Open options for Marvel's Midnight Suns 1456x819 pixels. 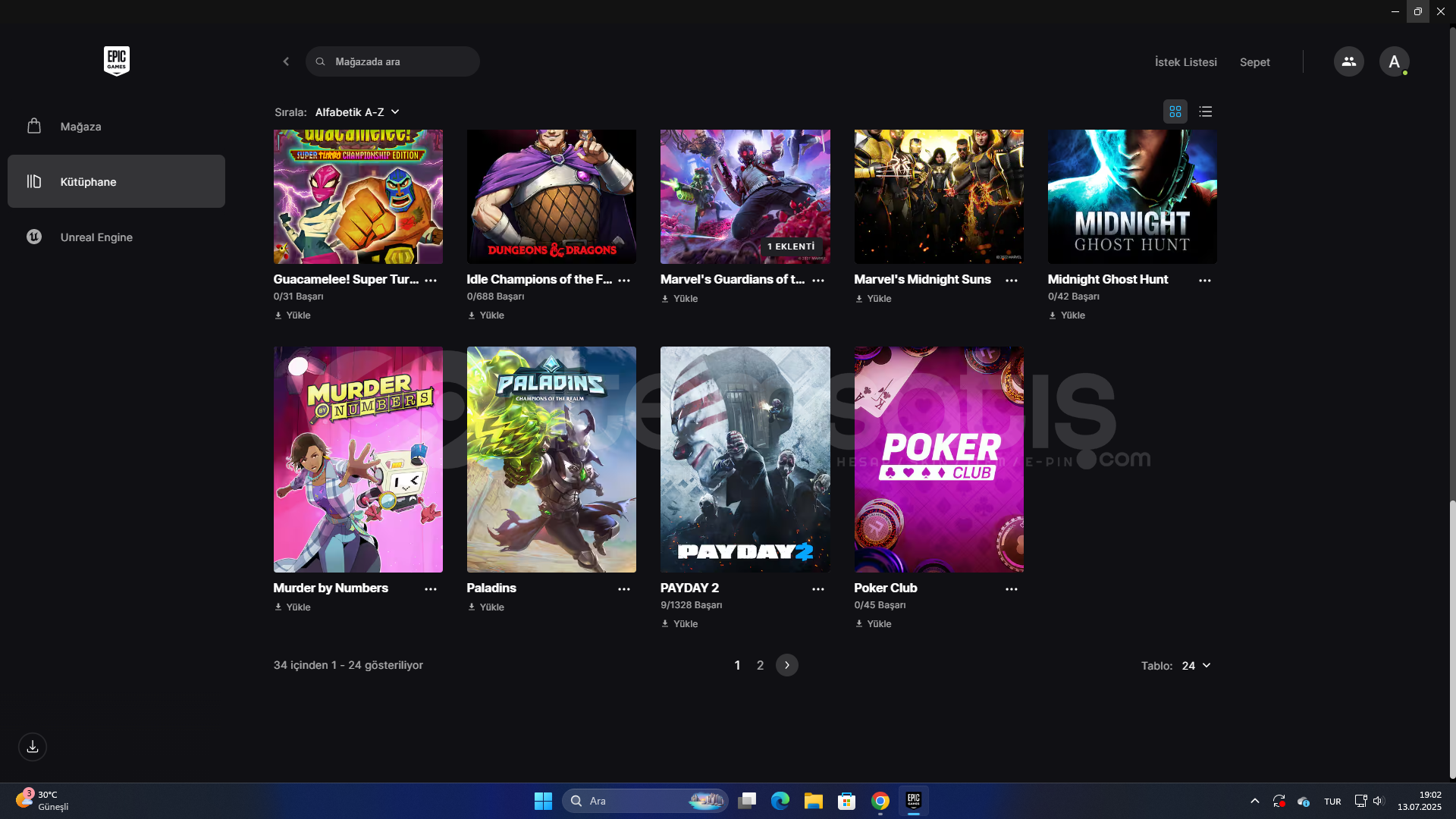tap(1012, 280)
